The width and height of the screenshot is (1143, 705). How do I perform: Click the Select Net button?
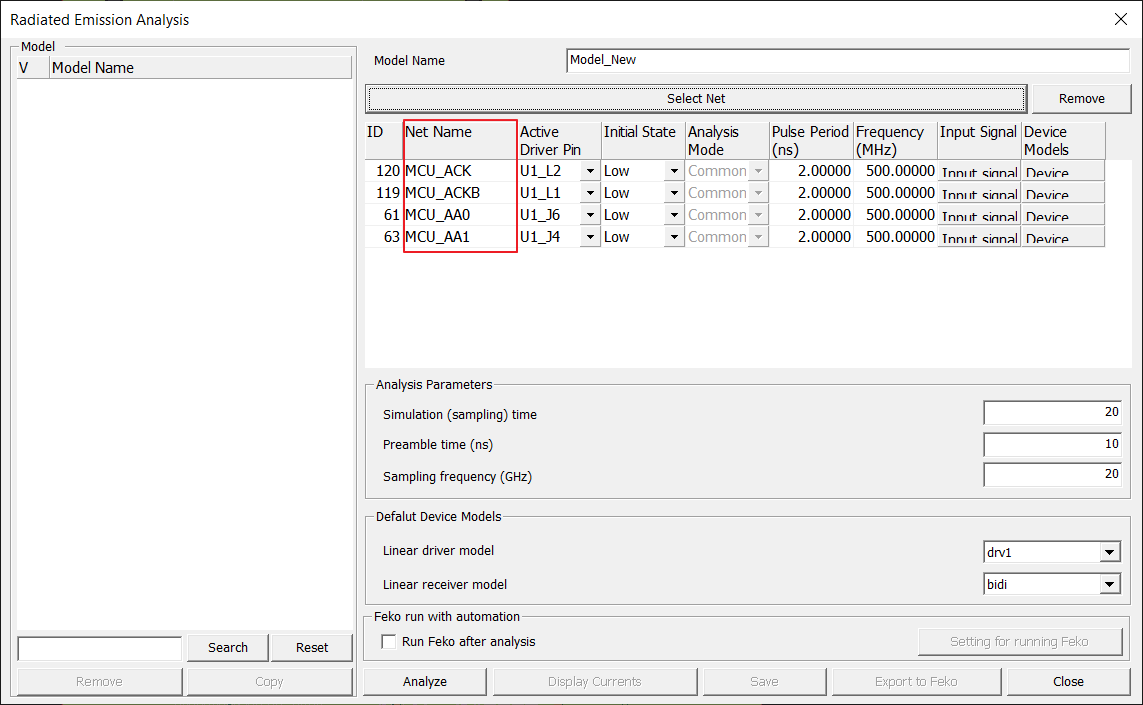(x=696, y=99)
